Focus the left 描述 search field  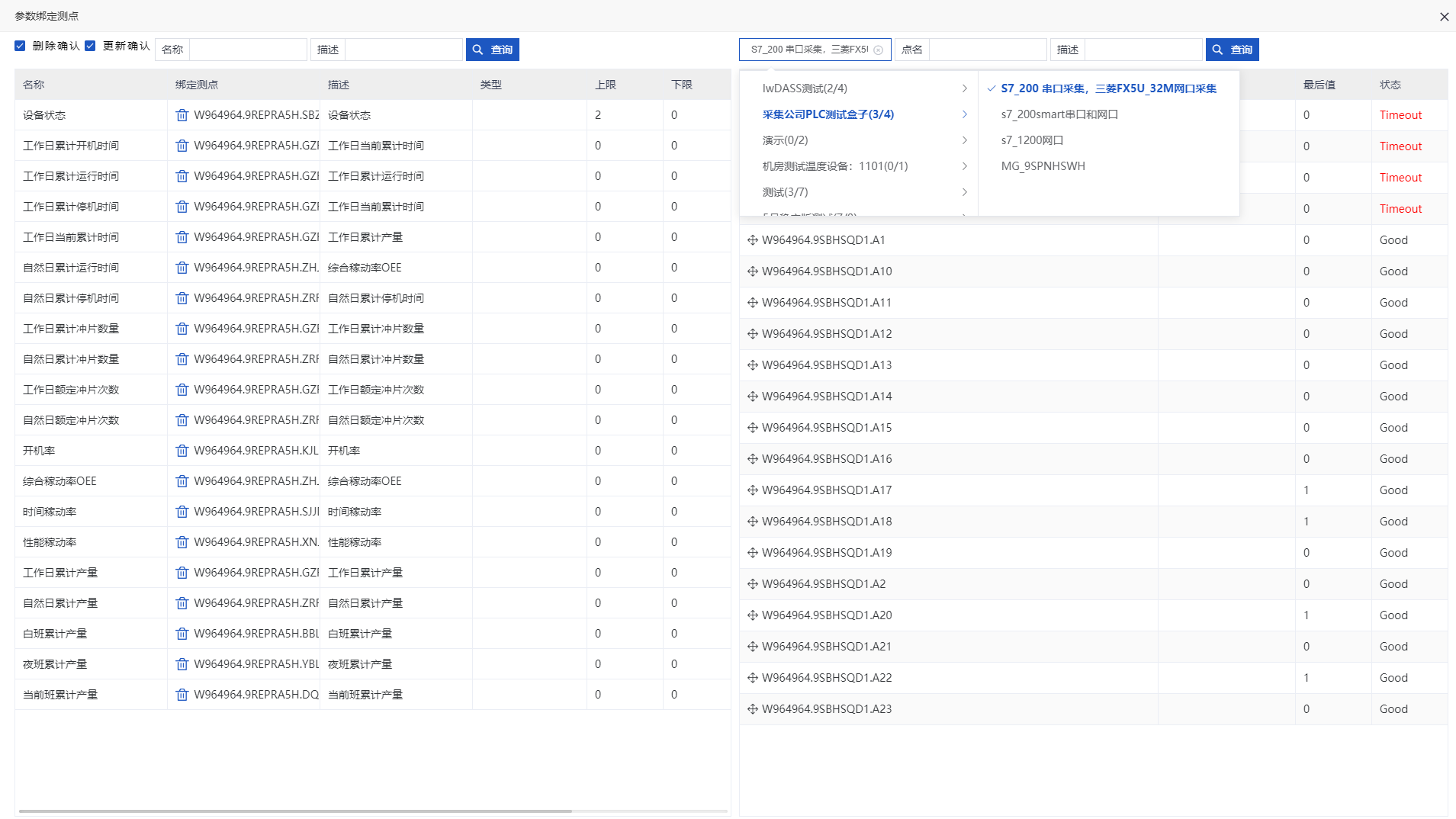(x=403, y=50)
